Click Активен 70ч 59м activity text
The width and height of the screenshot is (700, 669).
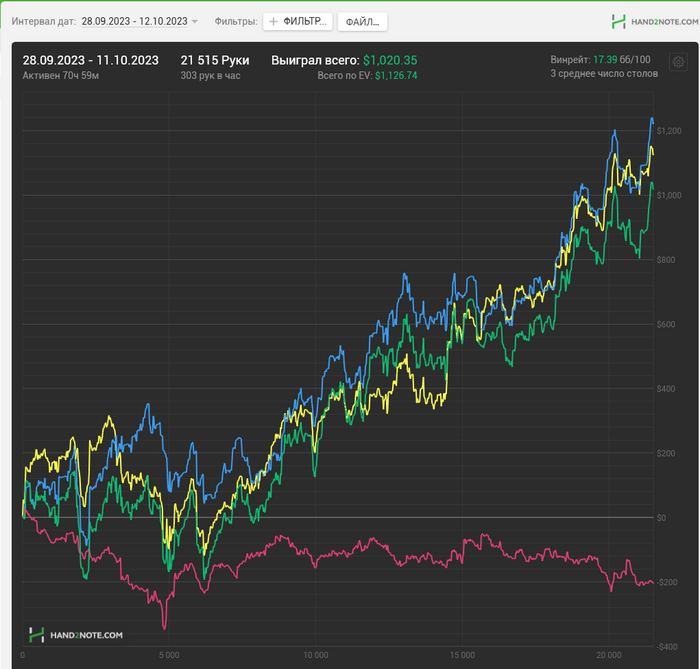61,76
